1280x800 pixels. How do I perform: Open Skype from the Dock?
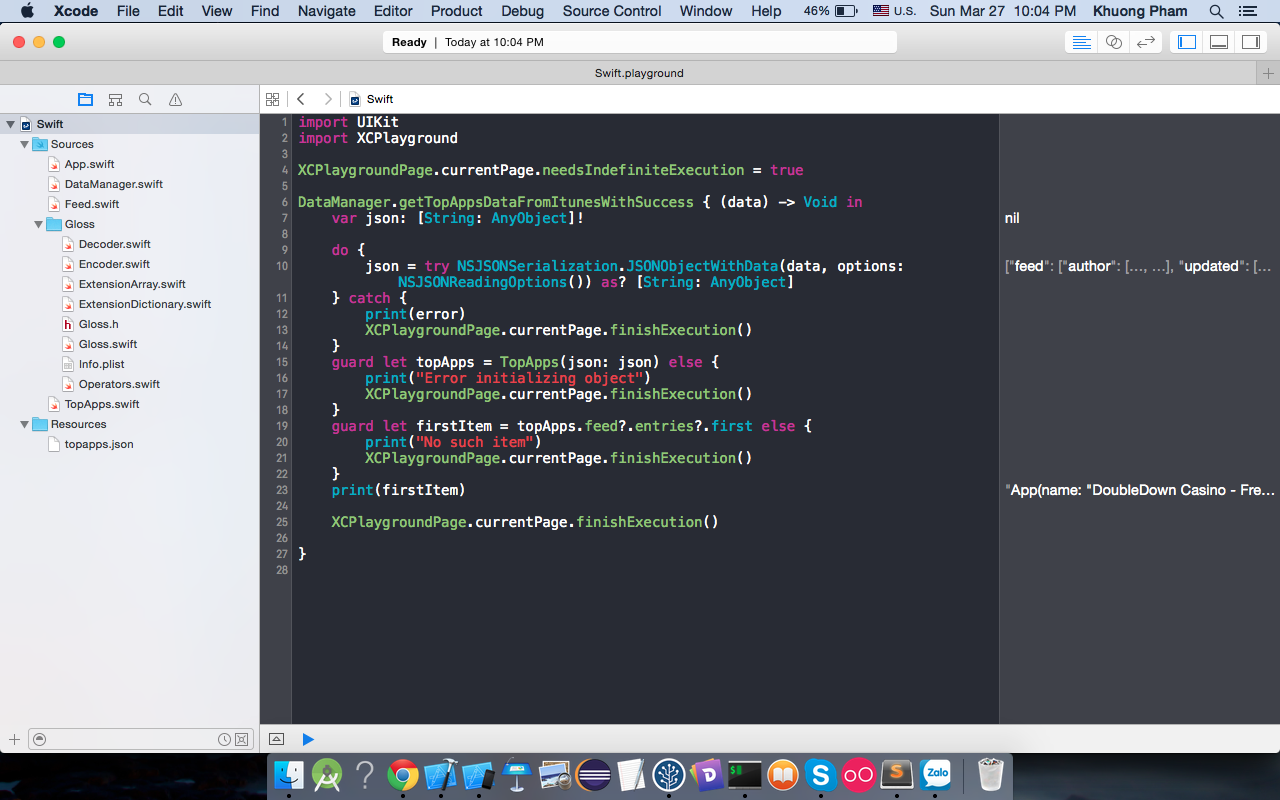[x=821, y=775]
